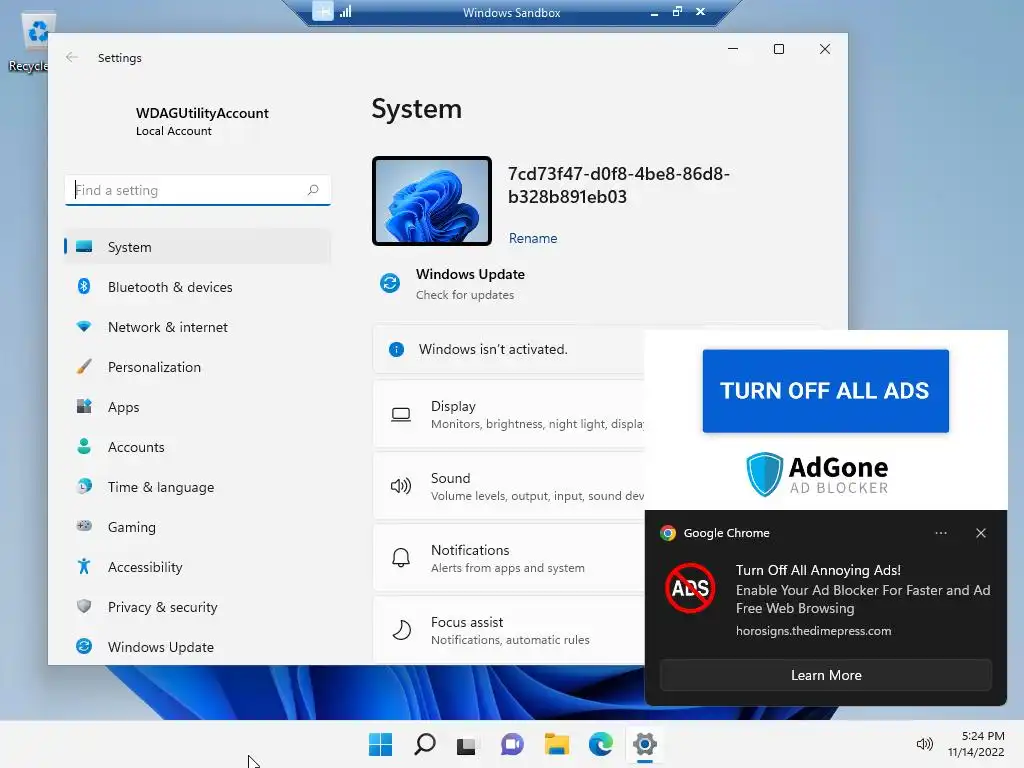Maximize the Settings window
This screenshot has width=1024, height=768.
778,49
